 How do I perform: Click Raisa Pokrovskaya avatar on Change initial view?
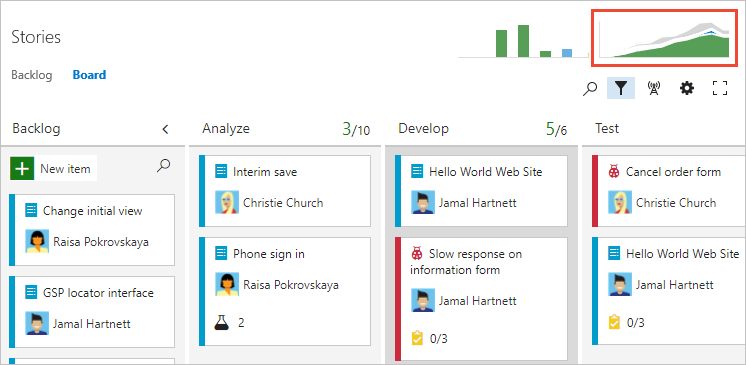[37, 241]
